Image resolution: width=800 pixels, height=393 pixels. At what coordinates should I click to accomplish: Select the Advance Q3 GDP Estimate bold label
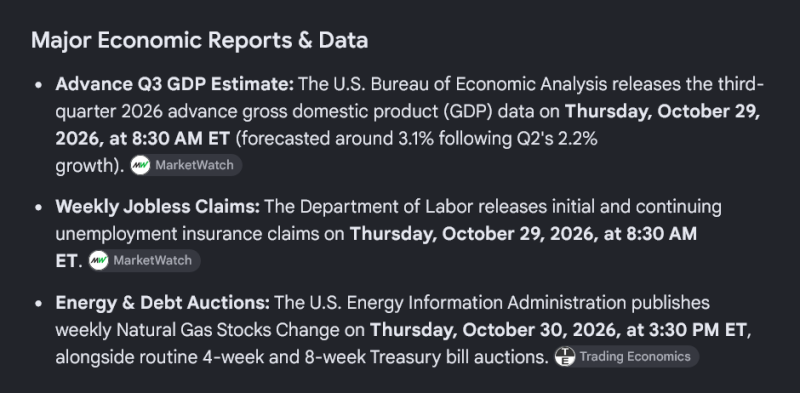coord(174,85)
